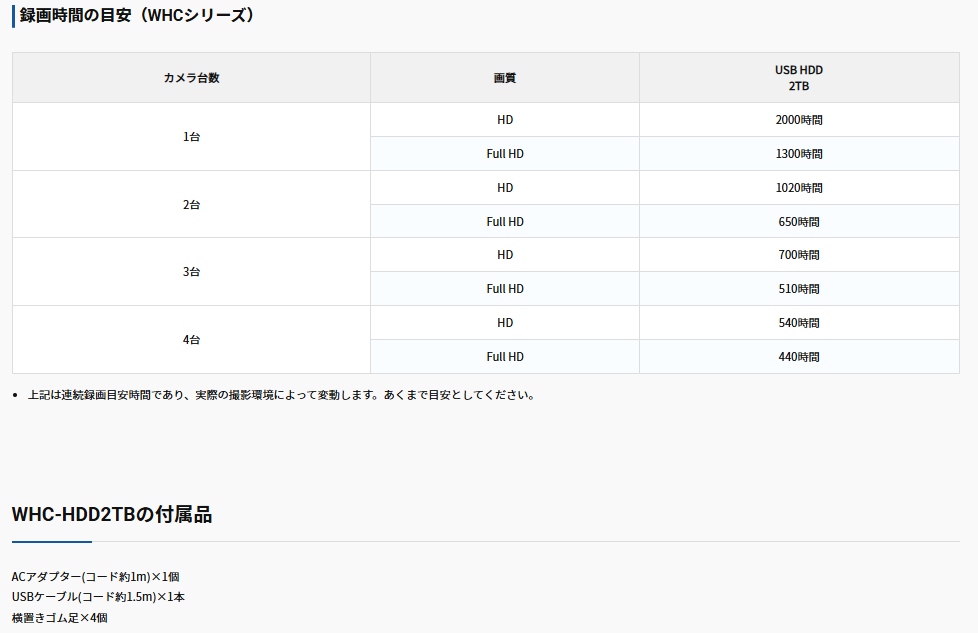Click the USBケーブル(コード約1.5m)×1本 line
Image resolution: width=978 pixels, height=633 pixels.
[98, 597]
